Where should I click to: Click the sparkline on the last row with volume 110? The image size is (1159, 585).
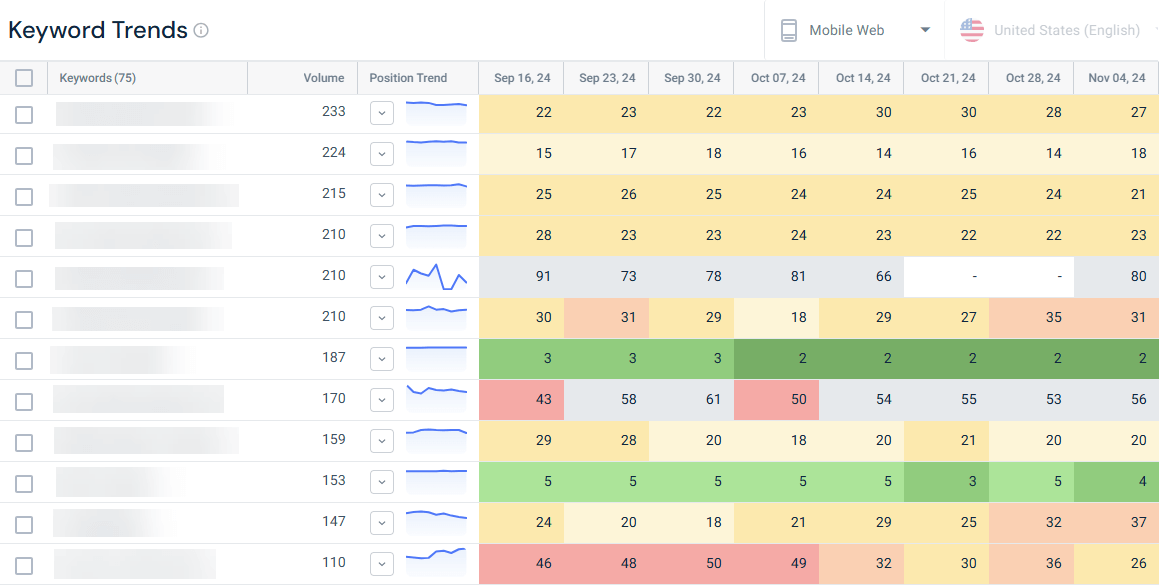point(436,563)
